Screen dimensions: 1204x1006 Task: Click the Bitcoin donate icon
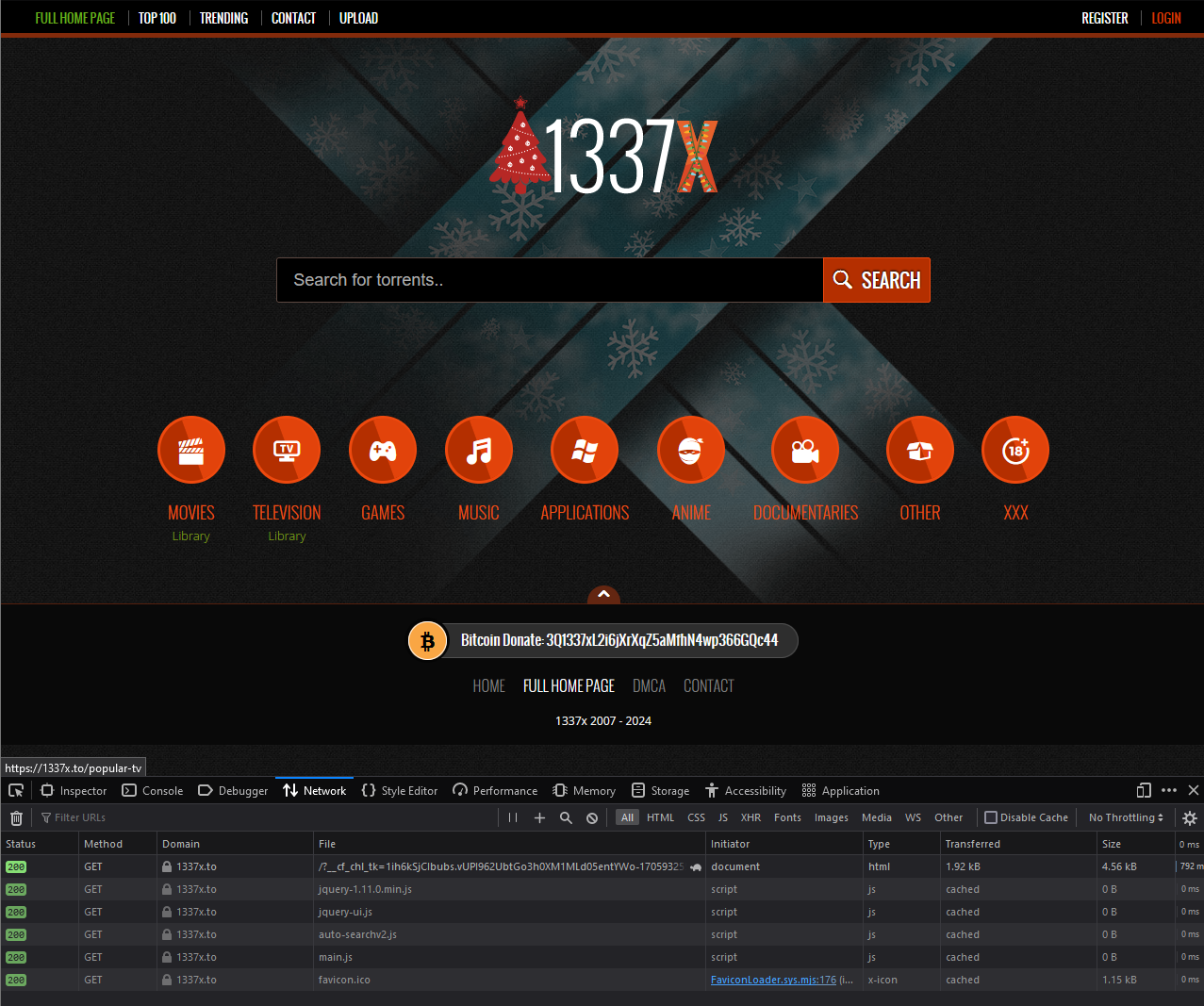click(427, 640)
